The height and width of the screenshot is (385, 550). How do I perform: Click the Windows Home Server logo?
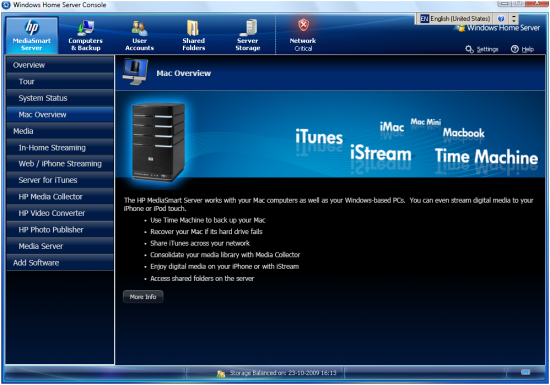[498, 28]
